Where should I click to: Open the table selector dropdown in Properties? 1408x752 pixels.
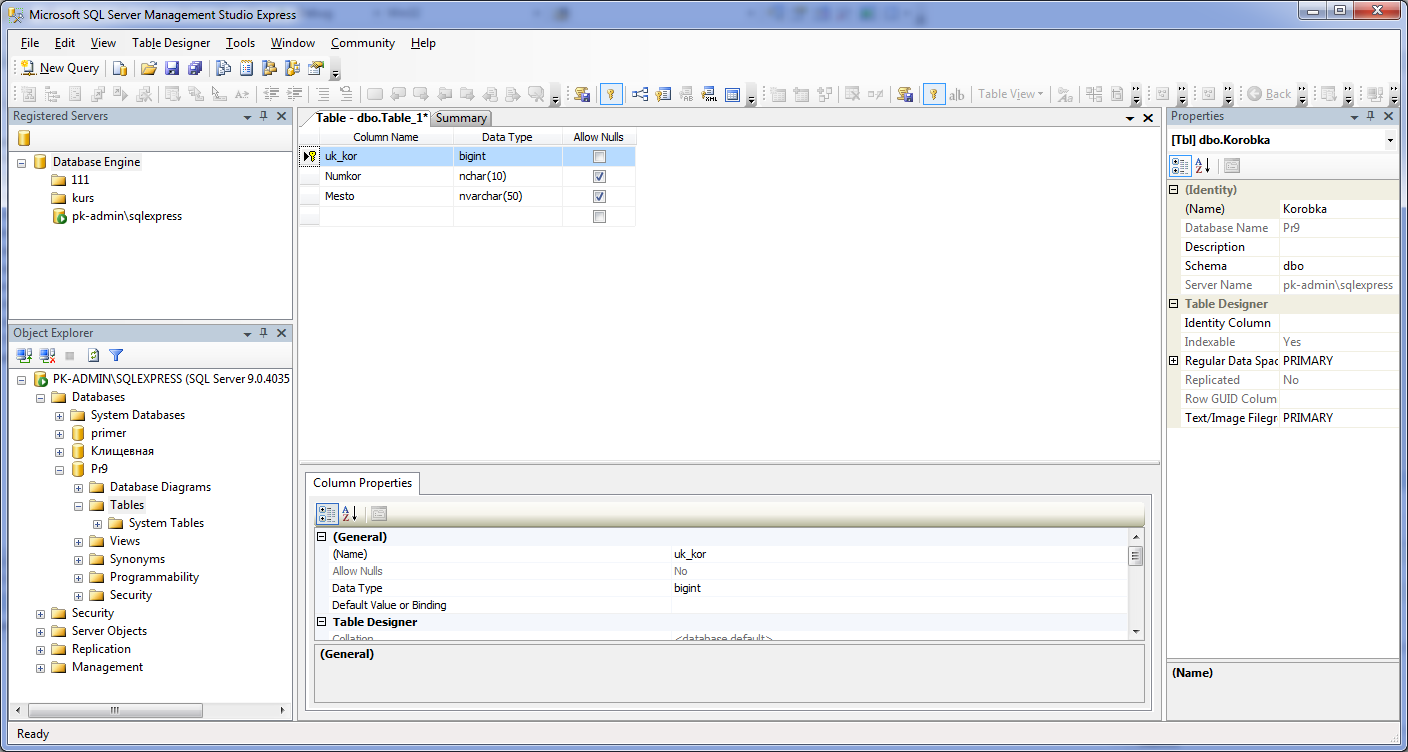click(1390, 141)
